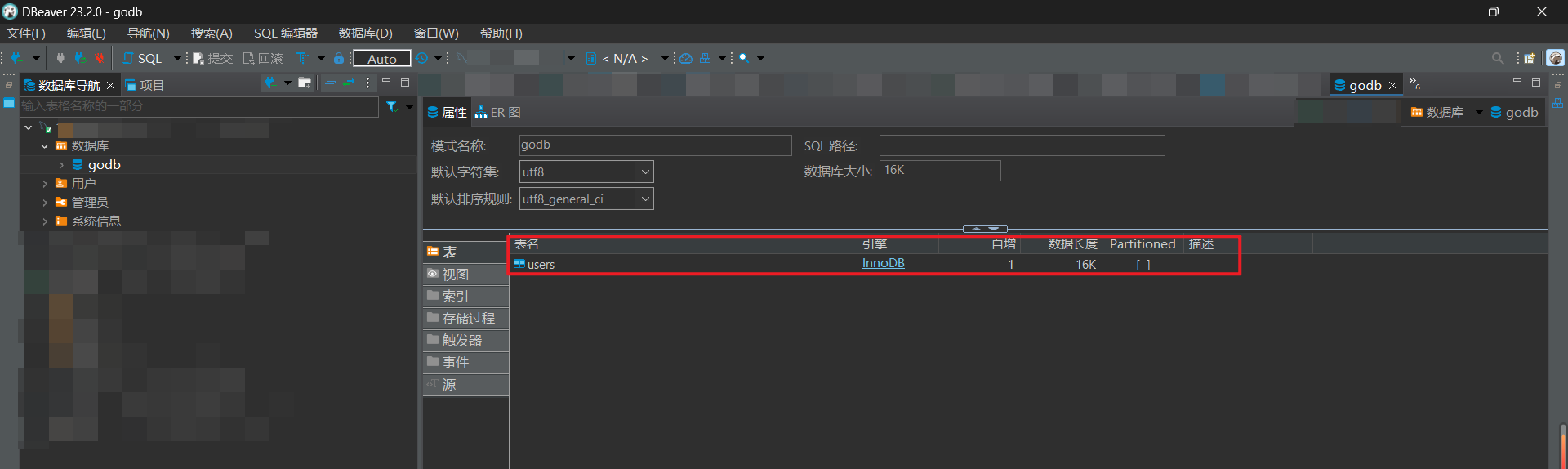Switch to the ER 图 tab
This screenshot has width=1568, height=469.
[498, 112]
